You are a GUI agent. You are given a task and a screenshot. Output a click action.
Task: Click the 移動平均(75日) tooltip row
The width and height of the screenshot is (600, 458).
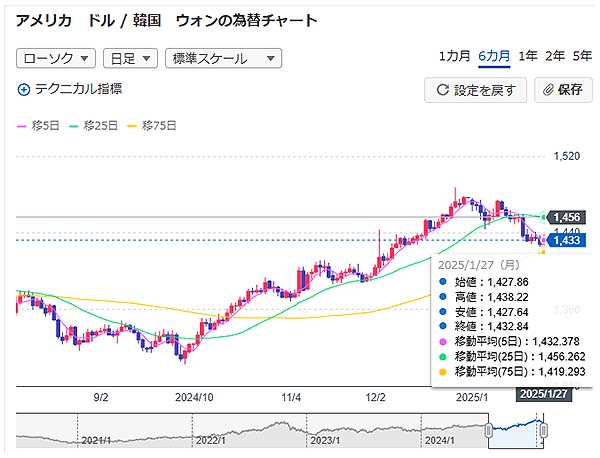coord(512,372)
